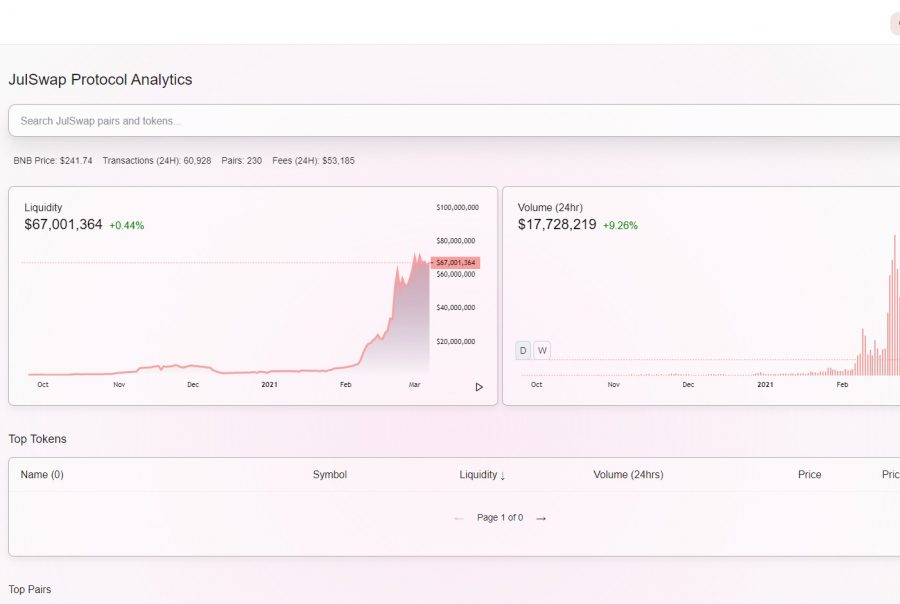Click the Transactions (24H): 60,928 stat
The width and height of the screenshot is (900, 604).
[x=157, y=161]
